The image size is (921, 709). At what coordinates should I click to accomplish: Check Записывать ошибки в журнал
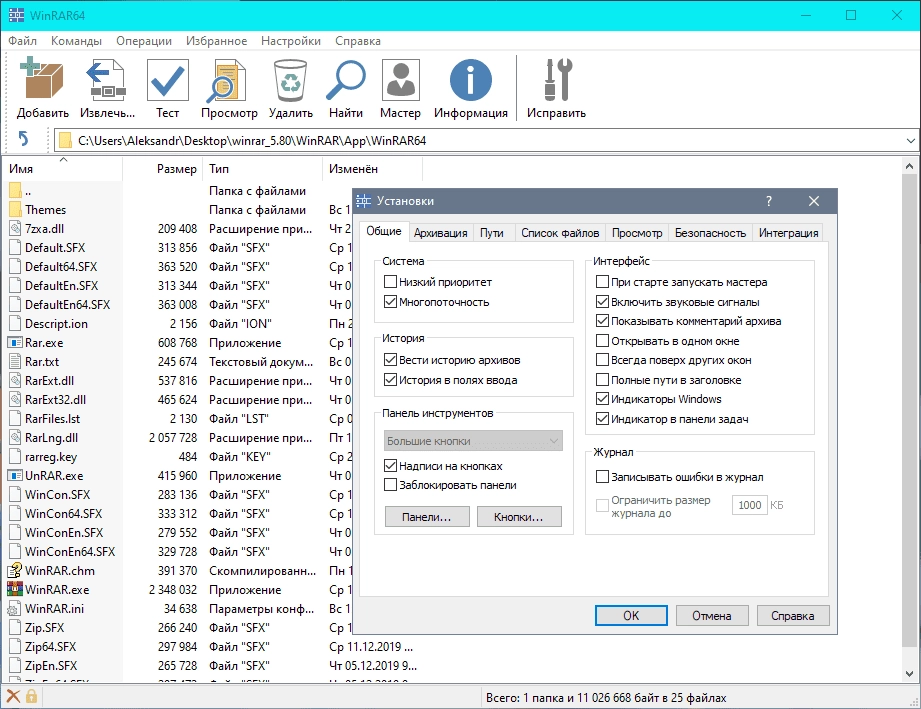point(602,476)
